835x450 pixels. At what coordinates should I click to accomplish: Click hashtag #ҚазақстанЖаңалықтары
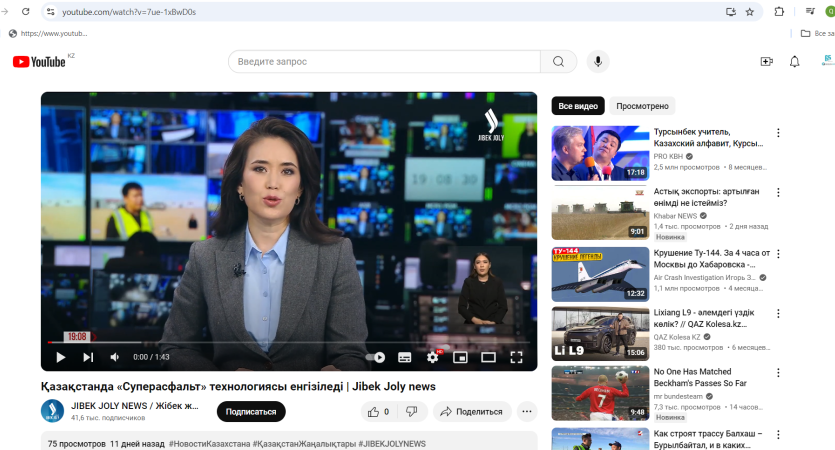304,444
